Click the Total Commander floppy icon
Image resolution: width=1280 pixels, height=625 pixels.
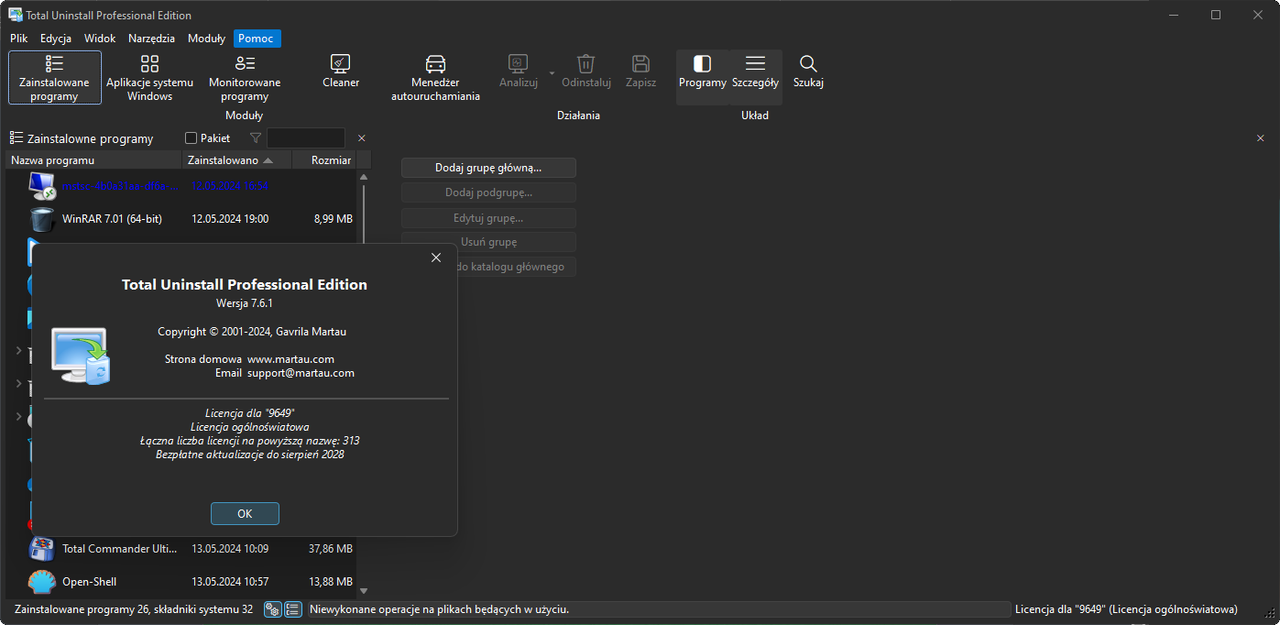pyautogui.click(x=42, y=548)
